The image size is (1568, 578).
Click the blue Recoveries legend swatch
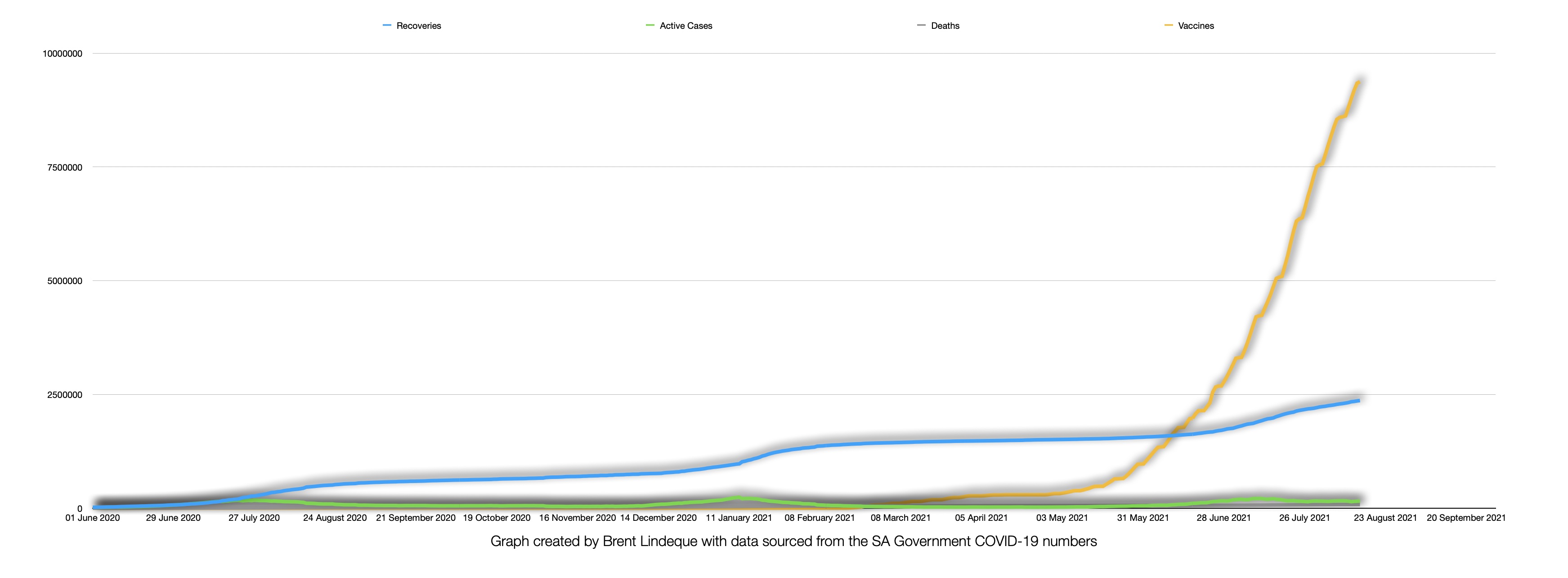(386, 26)
